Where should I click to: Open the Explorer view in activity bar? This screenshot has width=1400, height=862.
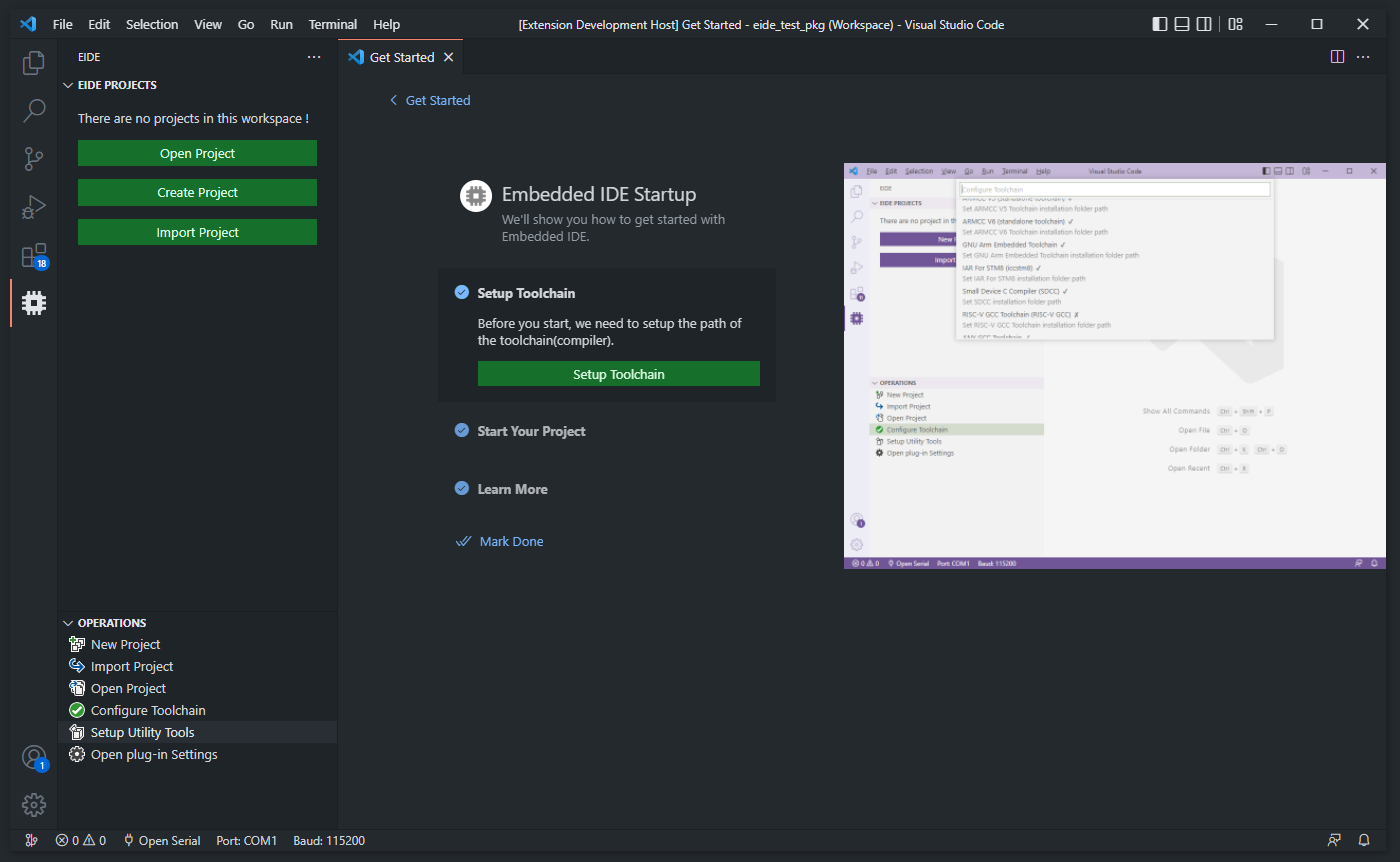tap(34, 64)
